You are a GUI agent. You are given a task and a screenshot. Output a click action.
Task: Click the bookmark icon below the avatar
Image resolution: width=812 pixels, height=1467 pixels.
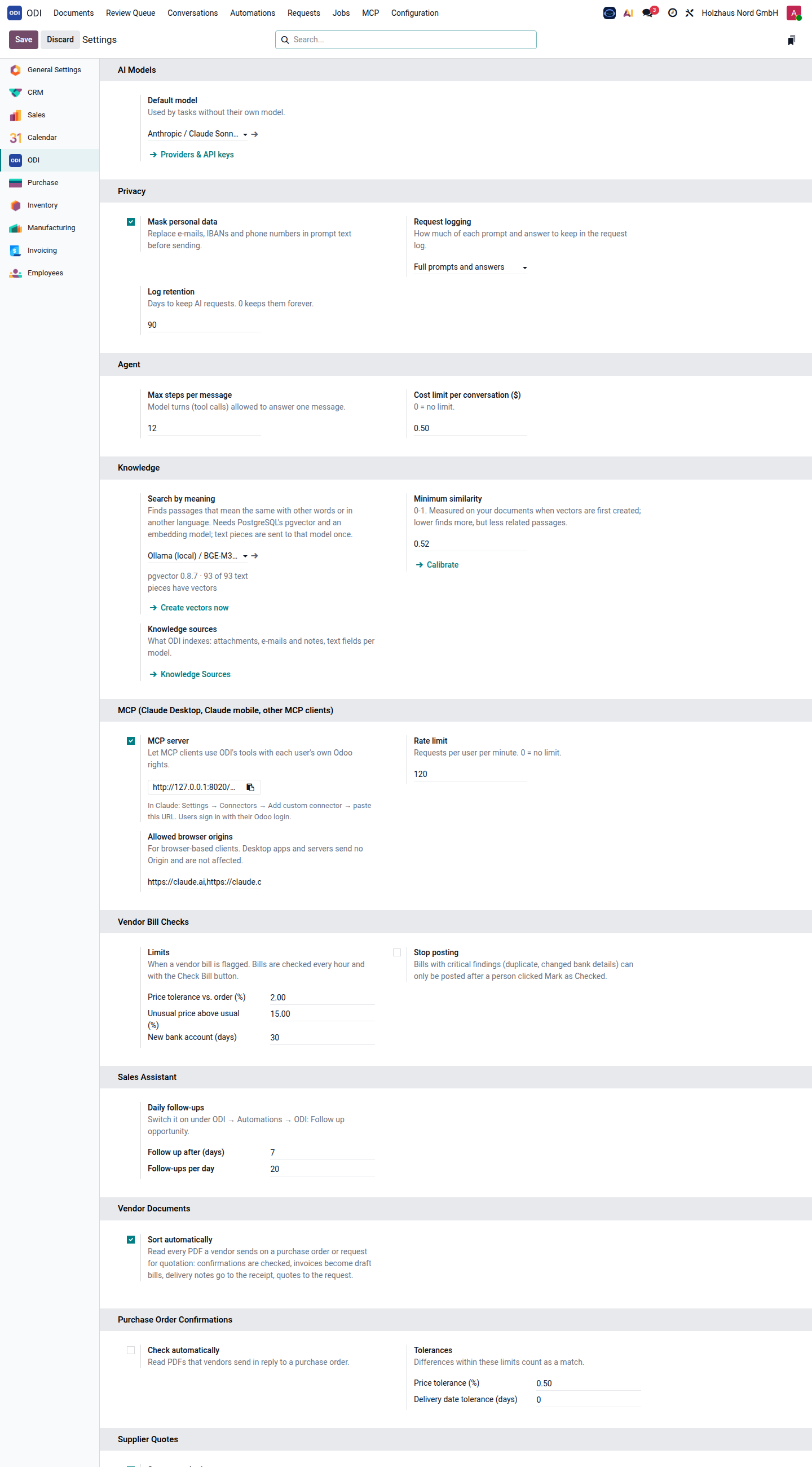[x=791, y=40]
